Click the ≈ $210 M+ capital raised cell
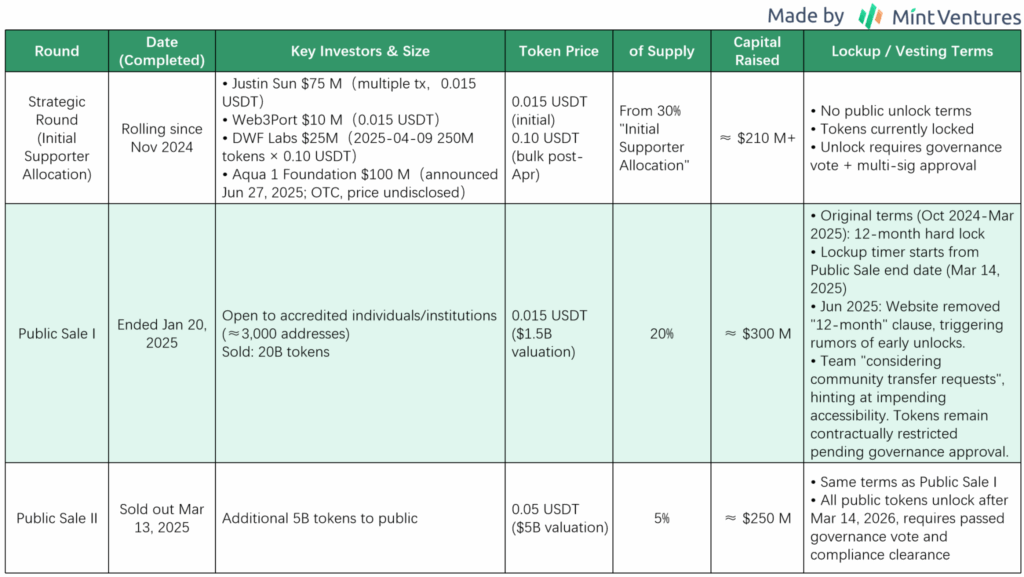 point(757,138)
